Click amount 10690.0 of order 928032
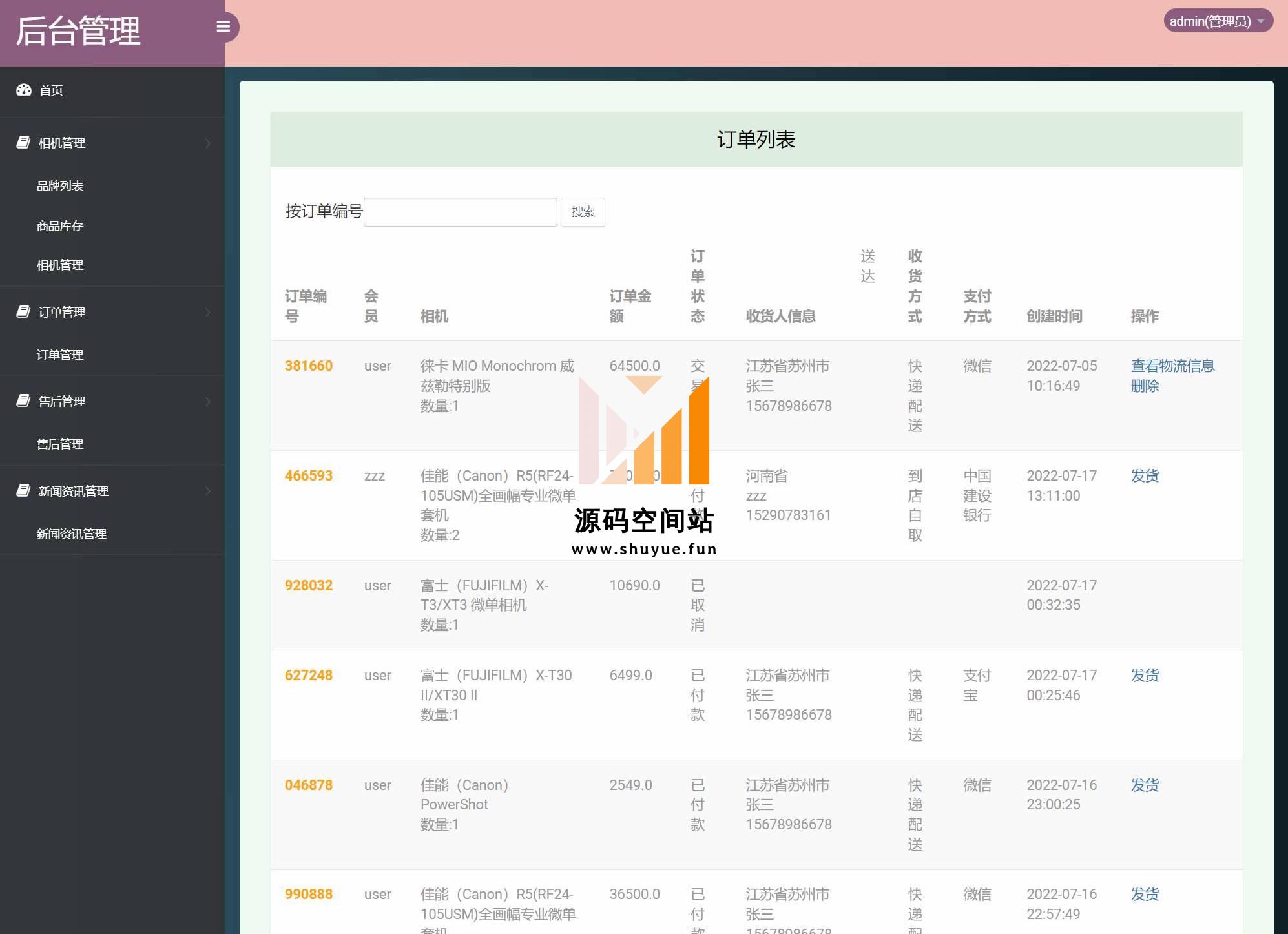The image size is (1288, 934). tap(635, 586)
